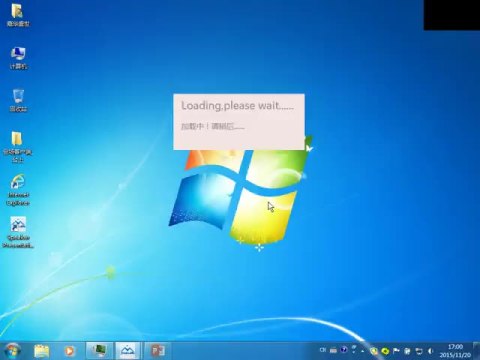Open the network tray icon

419,351
